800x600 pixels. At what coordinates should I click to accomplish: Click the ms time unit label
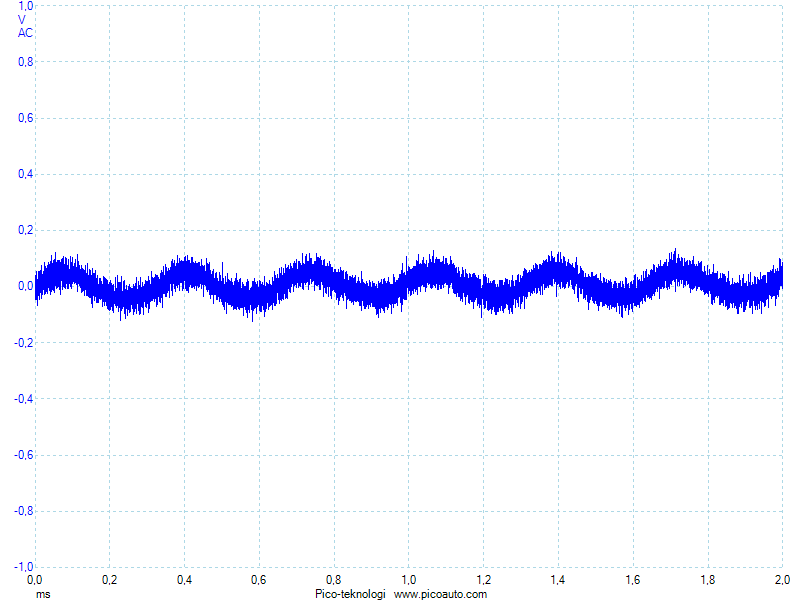(43, 594)
